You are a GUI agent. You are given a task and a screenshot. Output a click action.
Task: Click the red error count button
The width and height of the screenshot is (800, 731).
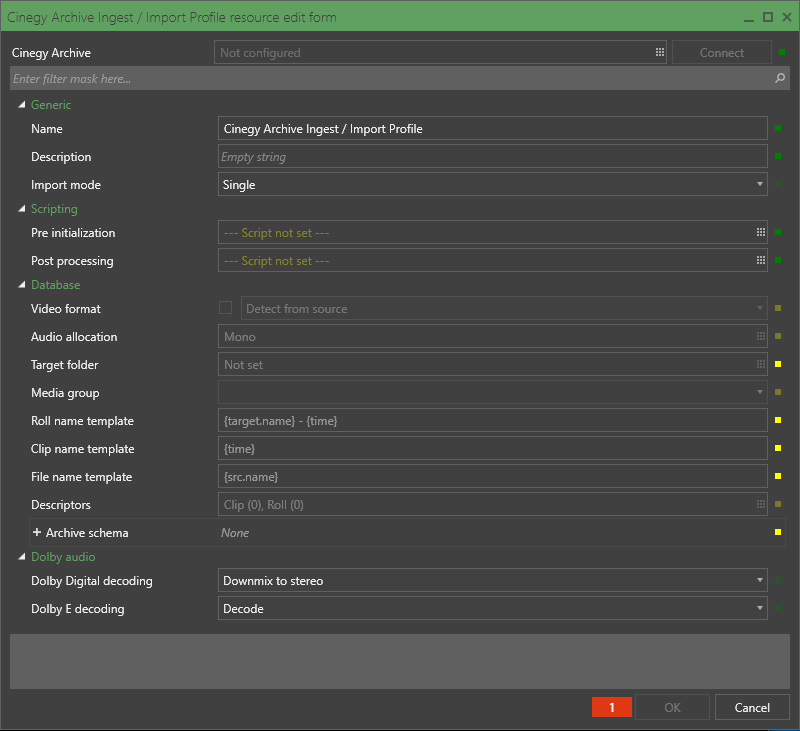coord(612,707)
